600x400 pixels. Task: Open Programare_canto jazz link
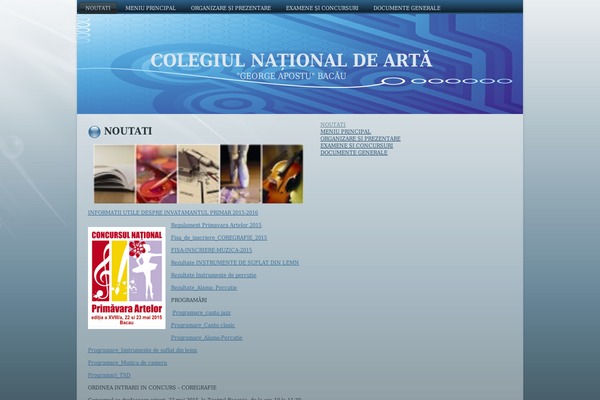pyautogui.click(x=201, y=313)
